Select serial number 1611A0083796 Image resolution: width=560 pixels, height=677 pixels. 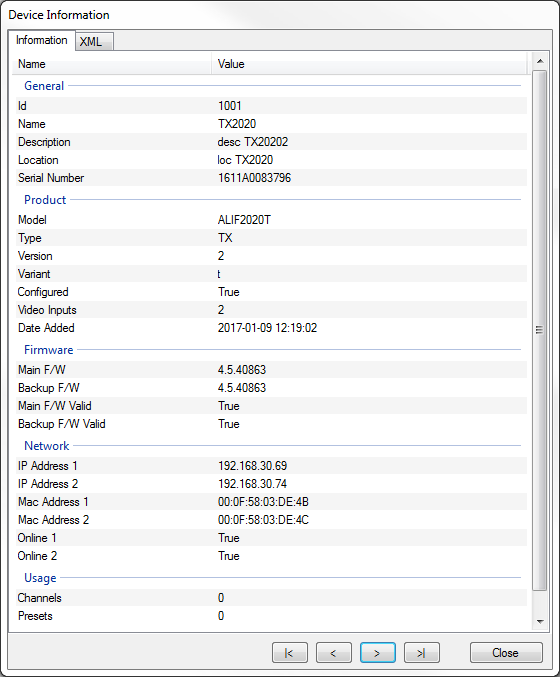254,178
